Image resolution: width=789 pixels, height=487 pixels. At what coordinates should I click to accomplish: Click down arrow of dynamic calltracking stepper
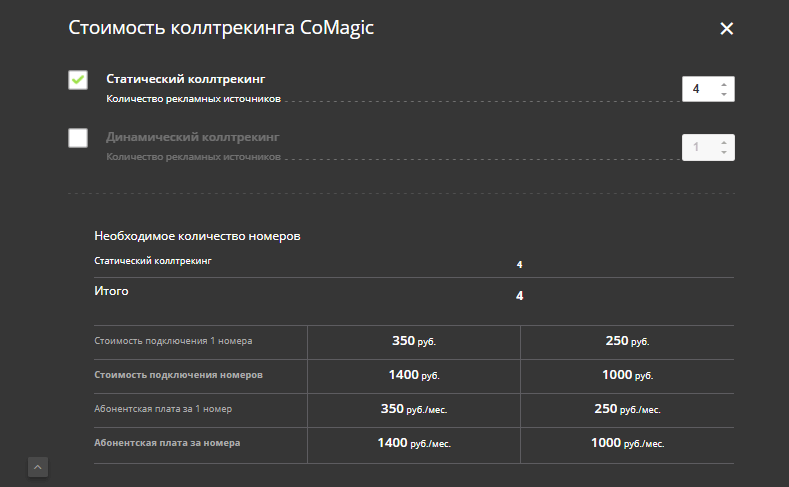click(724, 153)
